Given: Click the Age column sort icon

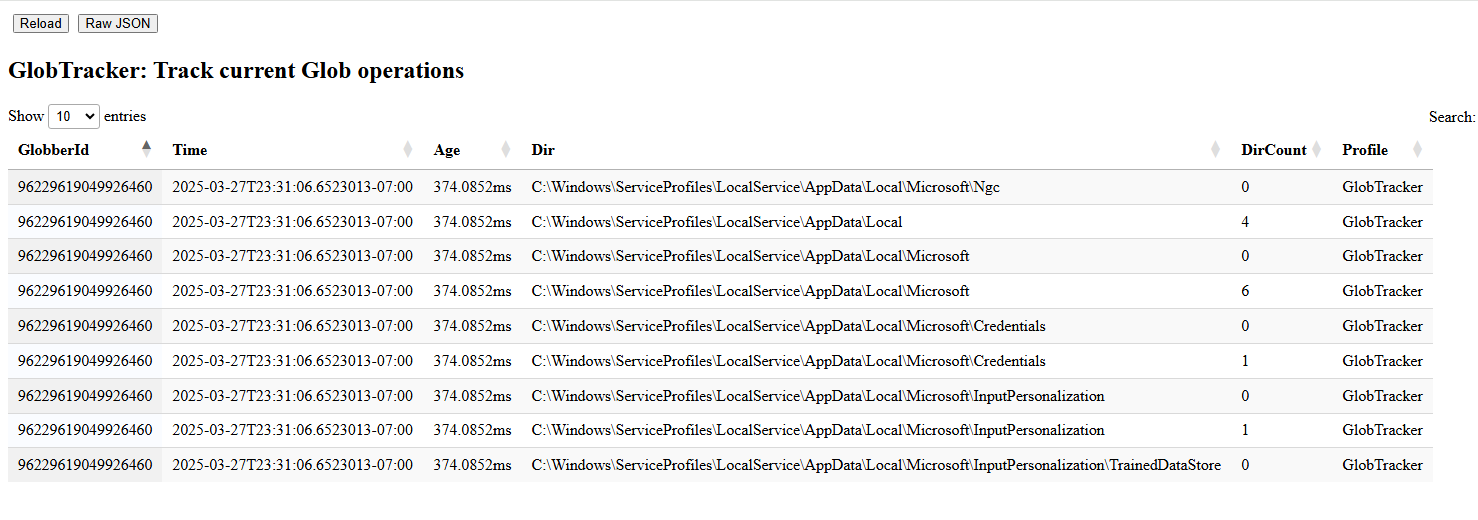Looking at the screenshot, I should point(505,150).
